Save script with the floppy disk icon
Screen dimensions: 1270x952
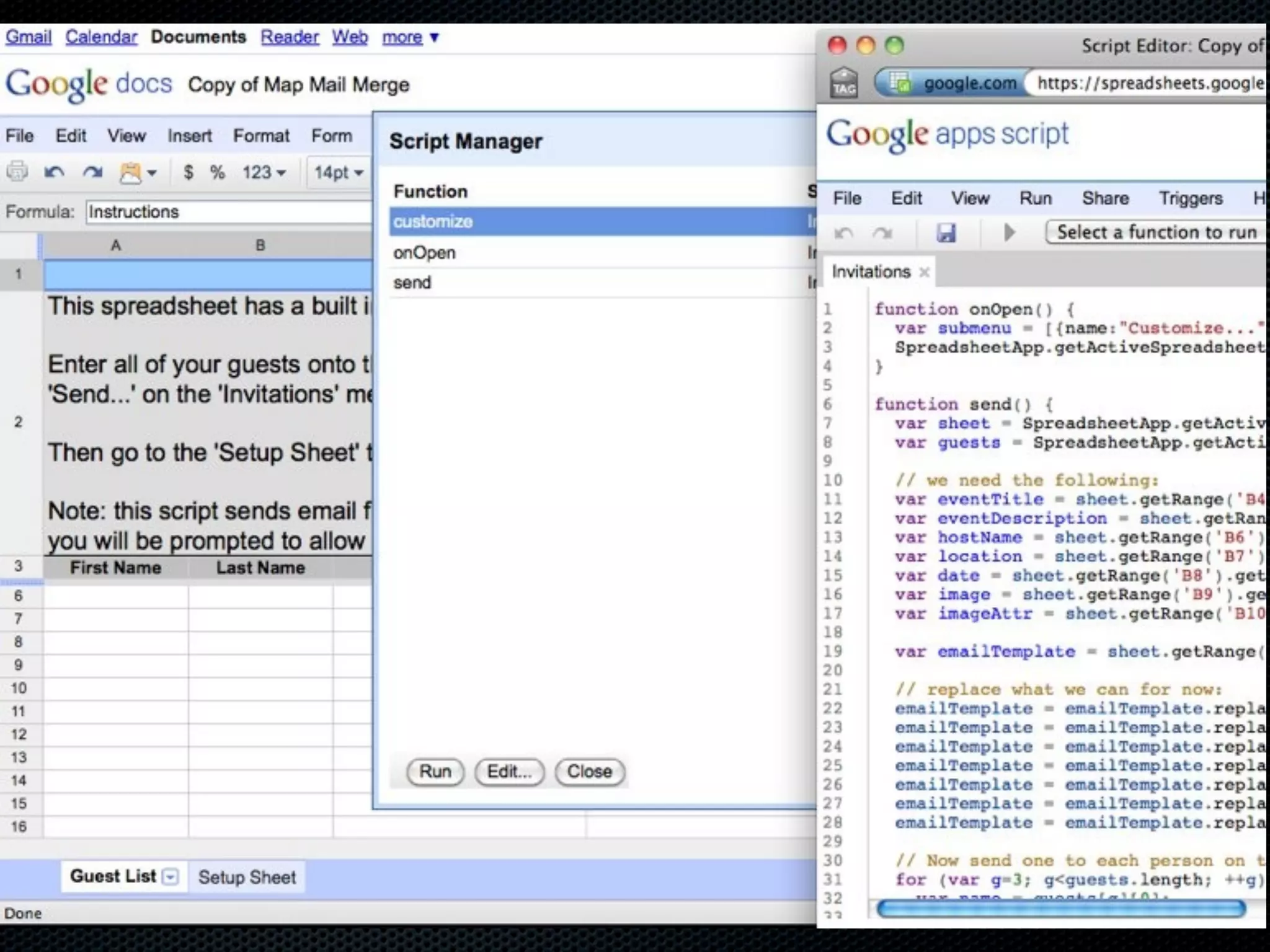click(x=946, y=233)
